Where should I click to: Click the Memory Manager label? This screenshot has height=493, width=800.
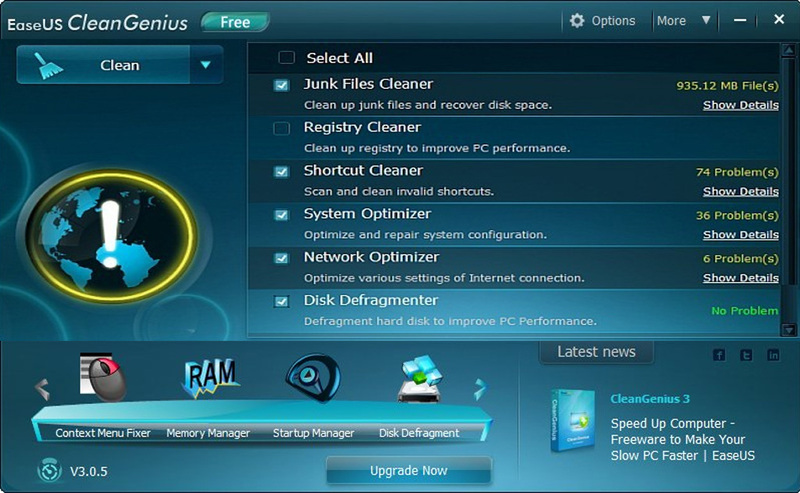pyautogui.click(x=208, y=433)
